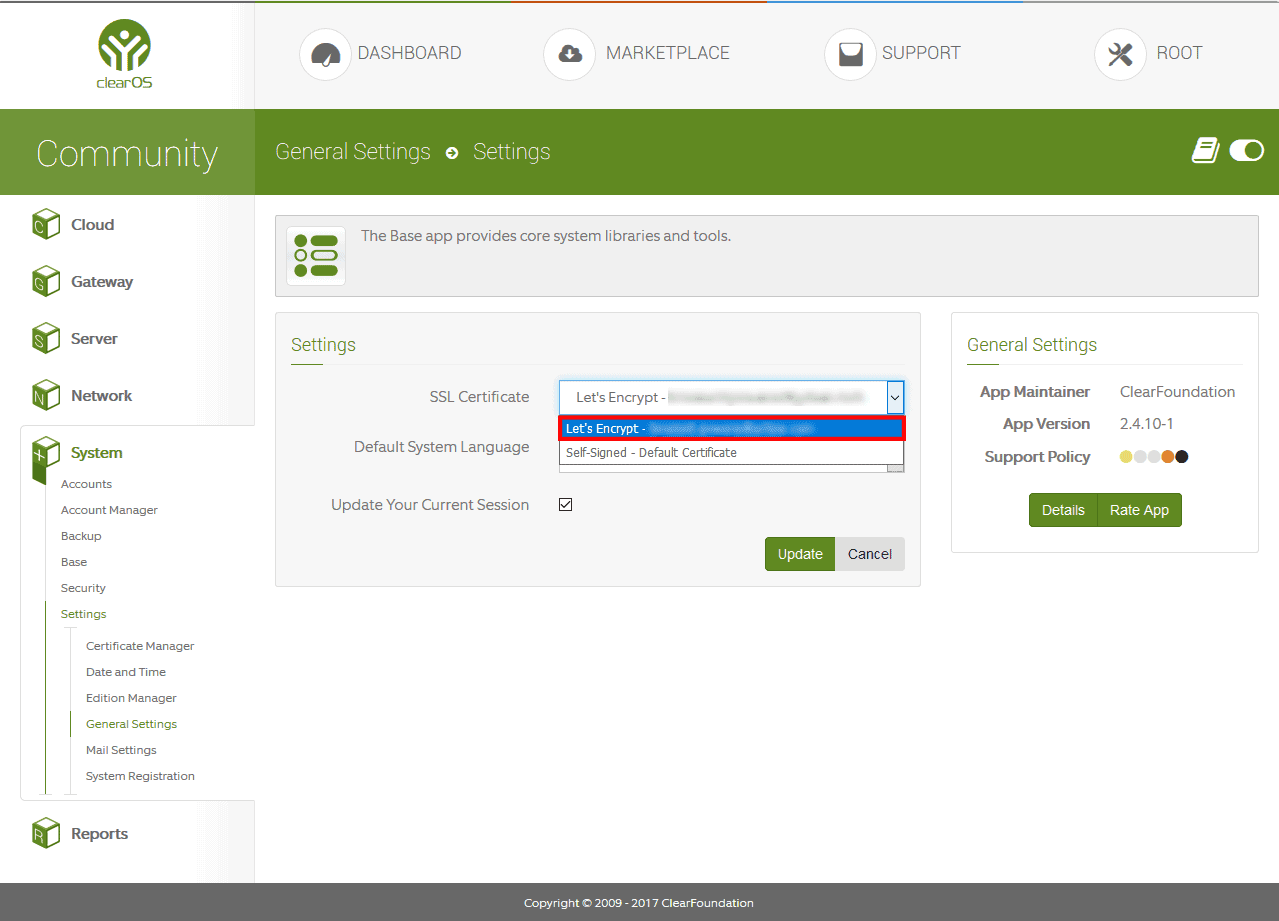Open the SSL Certificate dropdown arrow
The height and width of the screenshot is (921, 1279).
(895, 397)
